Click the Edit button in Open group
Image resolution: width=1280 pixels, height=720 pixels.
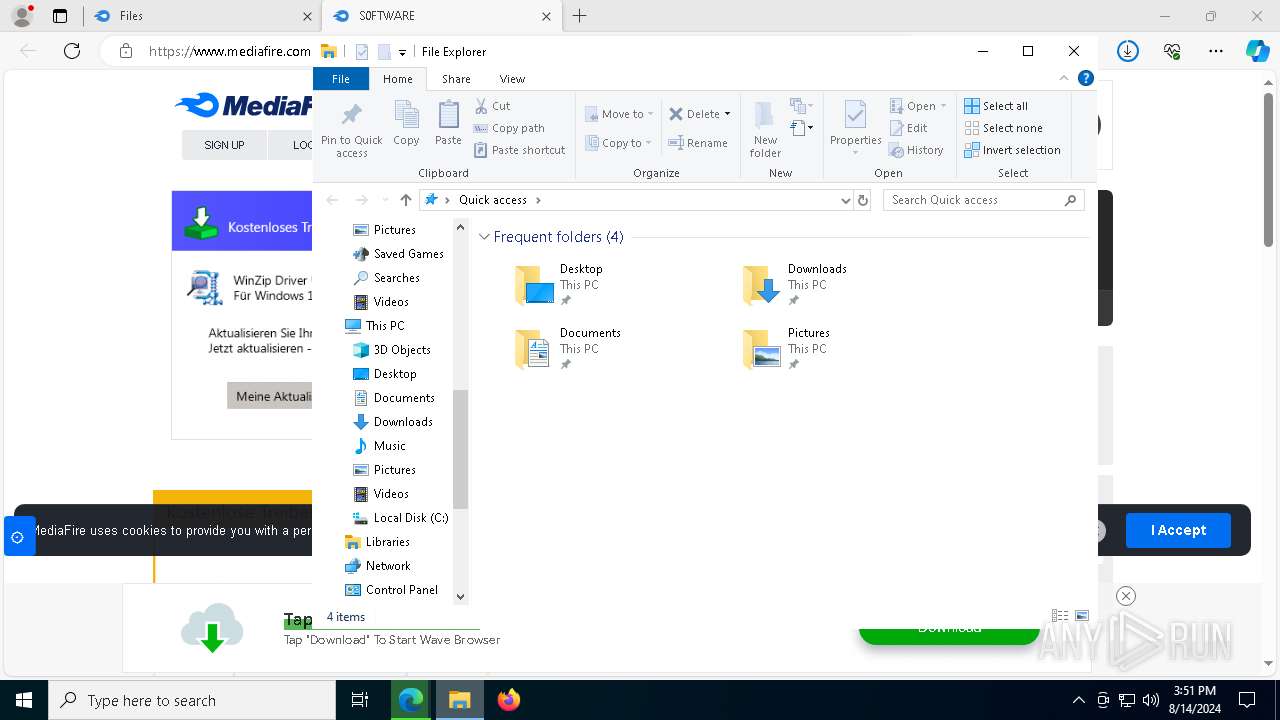908,128
